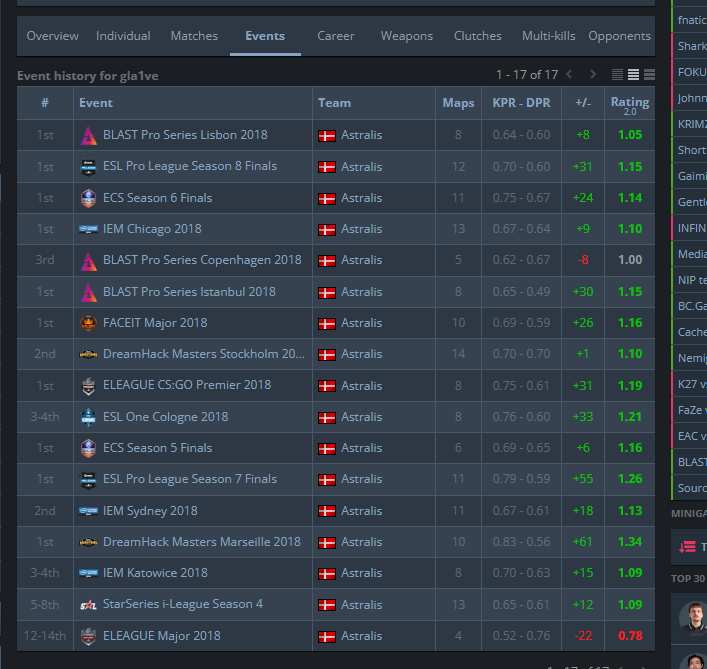This screenshot has width=707, height=669.
Task: Click Denmark flag in Lisbon 2018 row
Action: pos(327,136)
